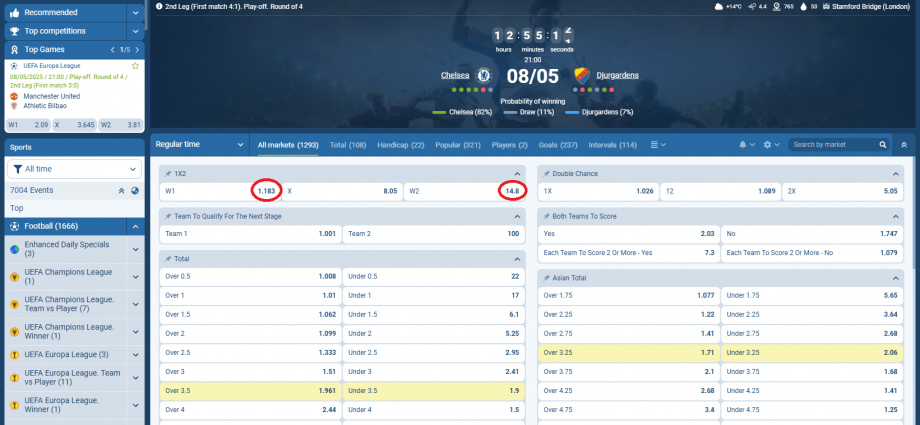Select Under 0.5 odds 22
920x425 pixels.
tap(434, 276)
